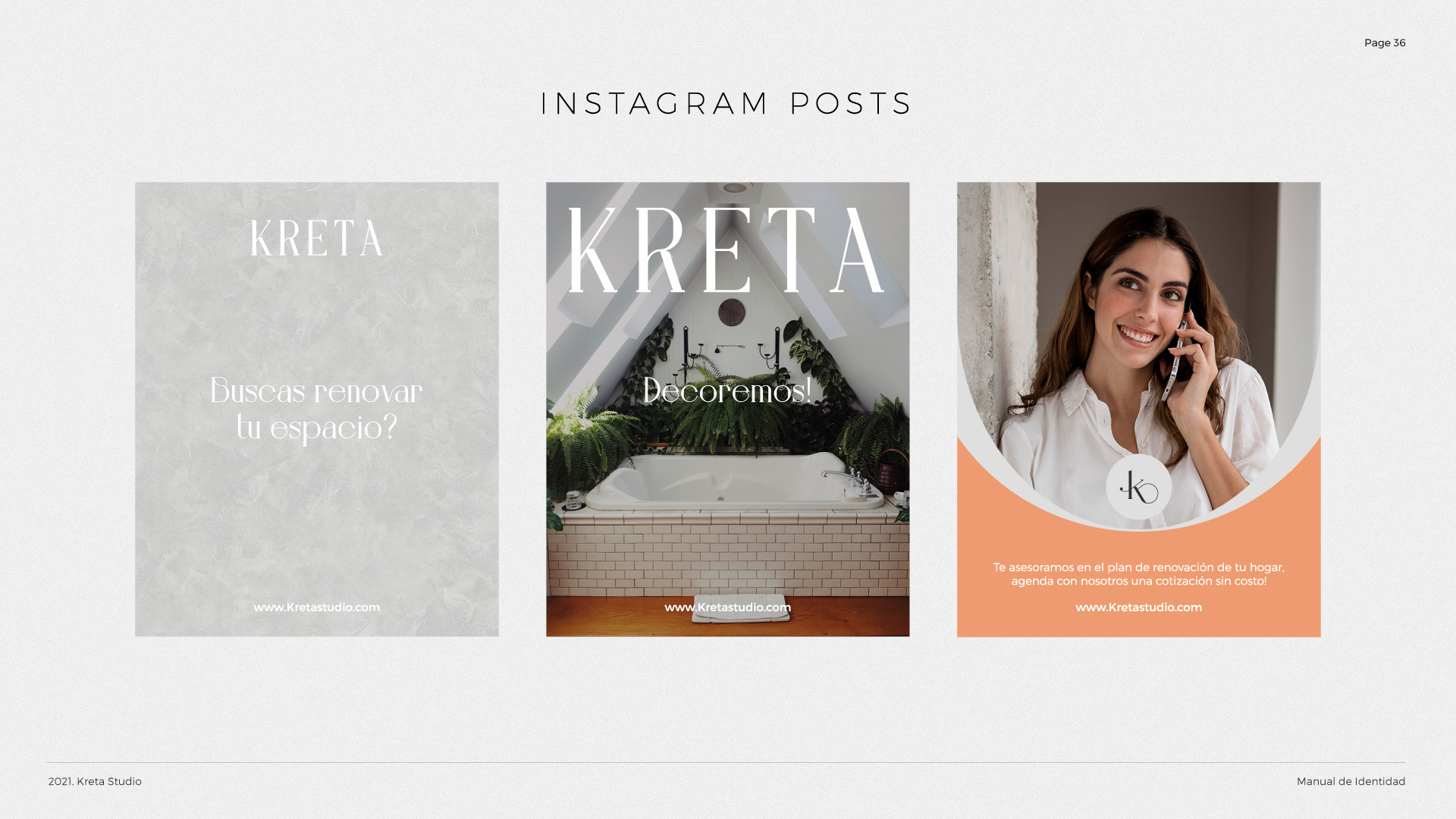Click the white bathtub in the photo

728,482
